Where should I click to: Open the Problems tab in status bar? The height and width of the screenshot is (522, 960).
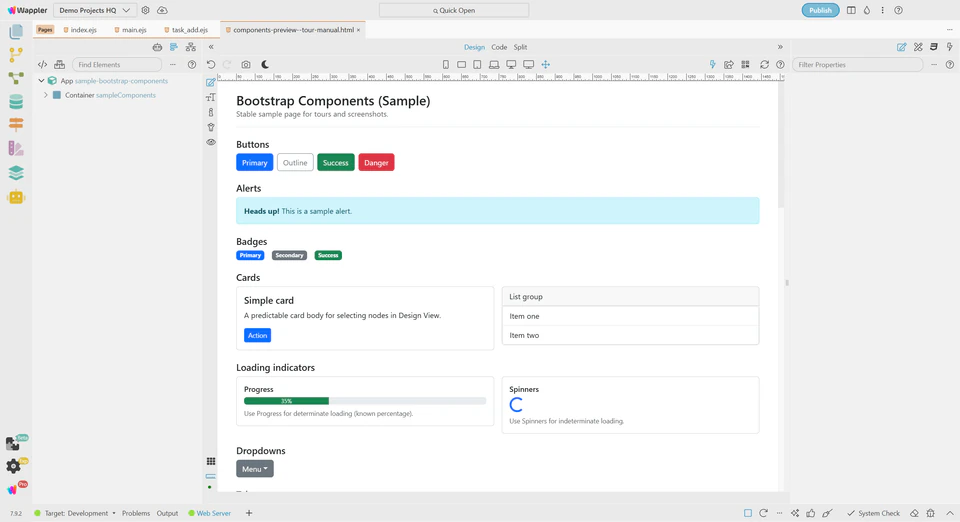(136, 513)
